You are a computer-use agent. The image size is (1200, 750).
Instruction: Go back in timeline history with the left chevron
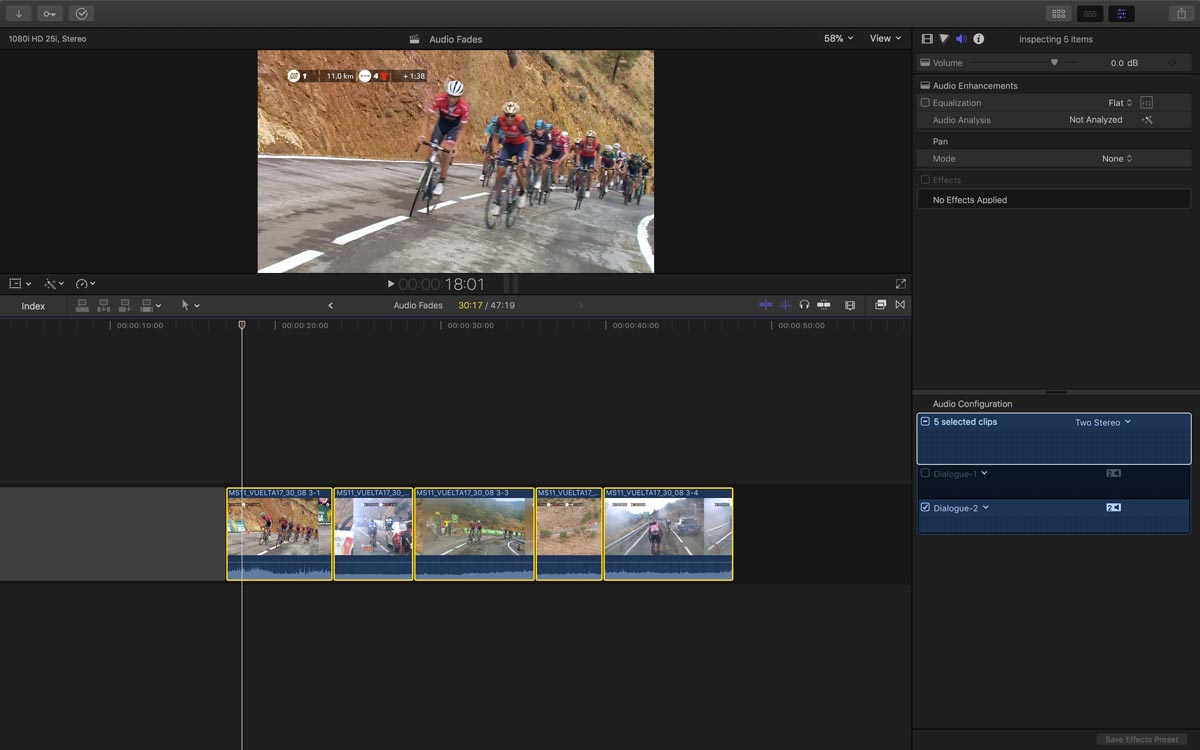330,305
